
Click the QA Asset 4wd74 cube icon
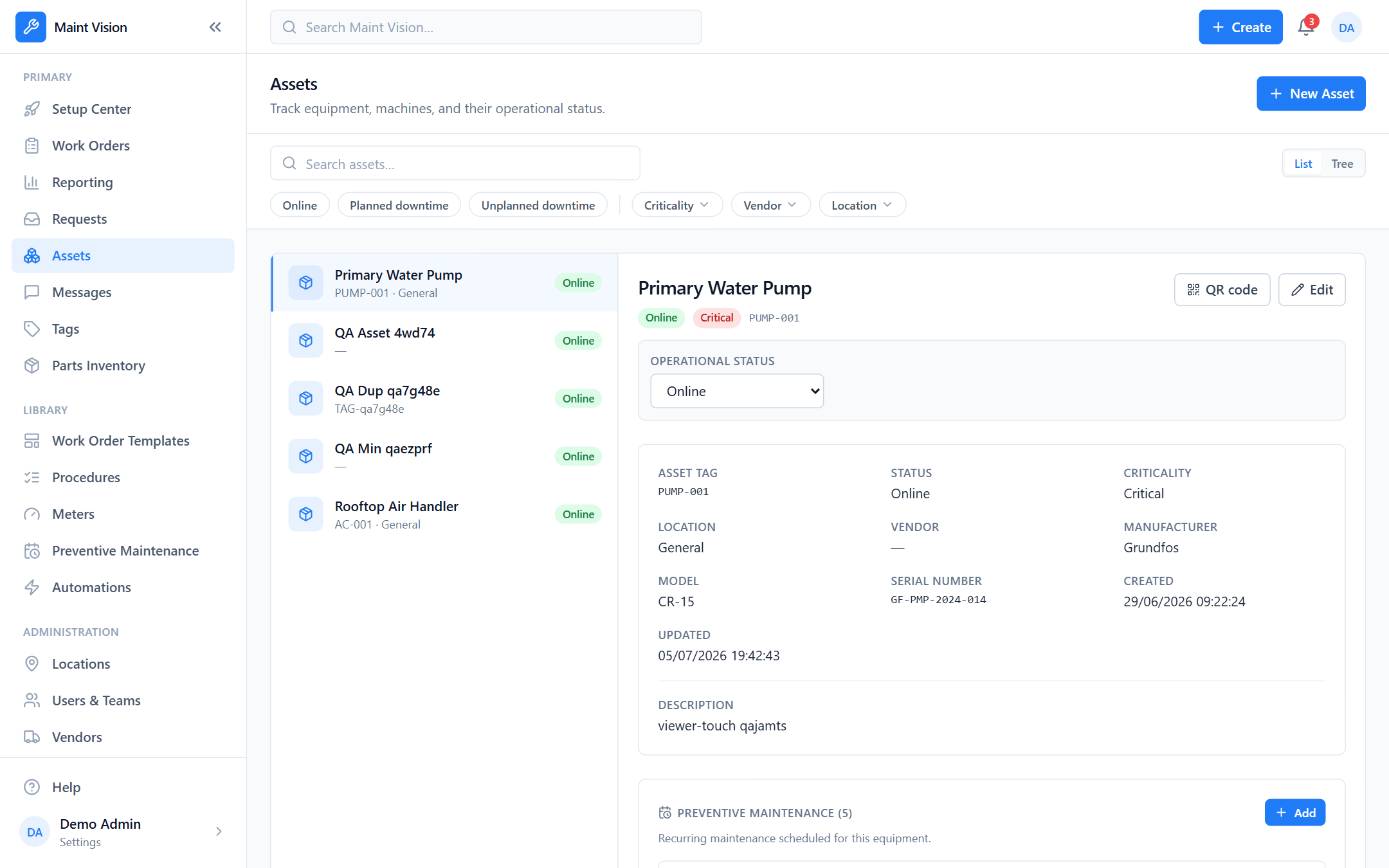click(x=306, y=341)
